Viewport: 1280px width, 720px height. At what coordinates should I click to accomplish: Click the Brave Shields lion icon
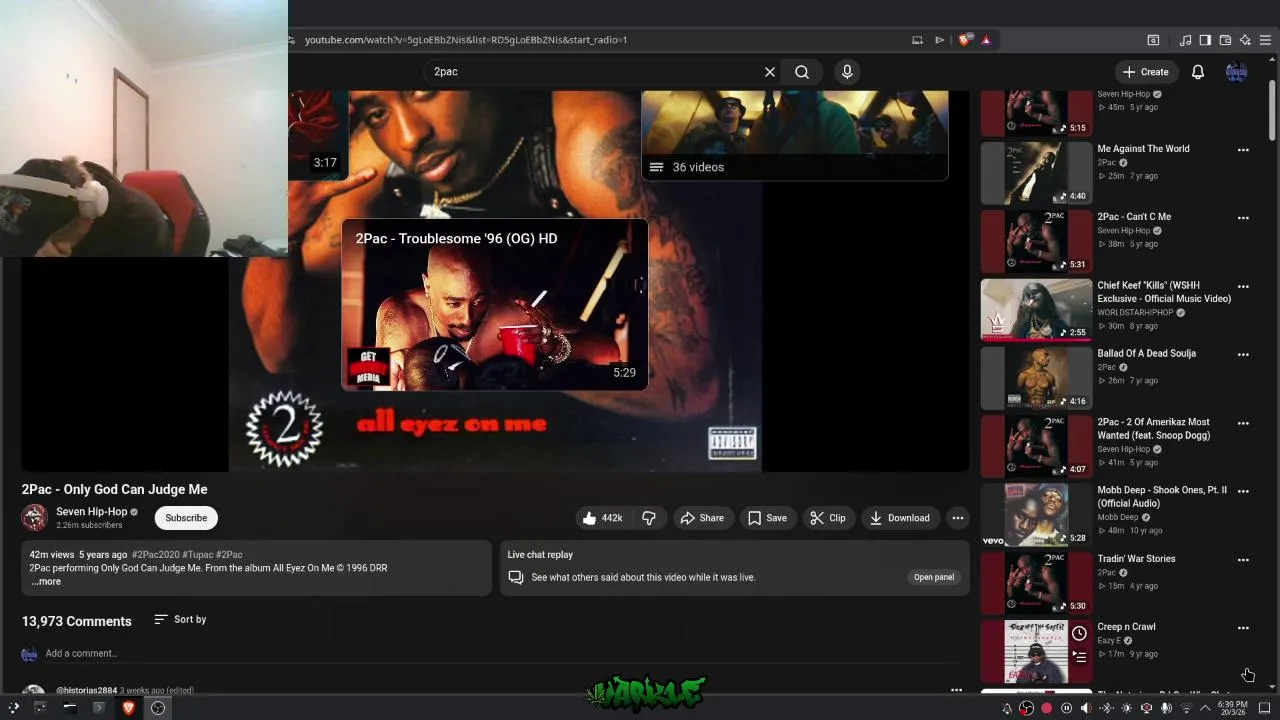(x=965, y=40)
